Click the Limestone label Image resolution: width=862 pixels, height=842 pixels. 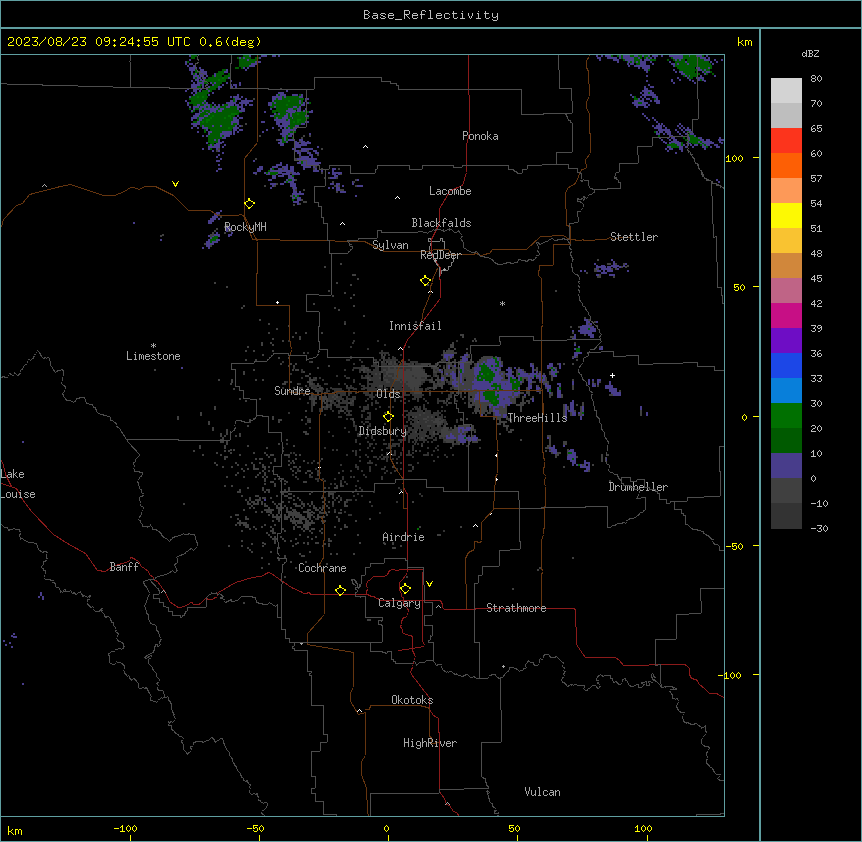point(153,356)
